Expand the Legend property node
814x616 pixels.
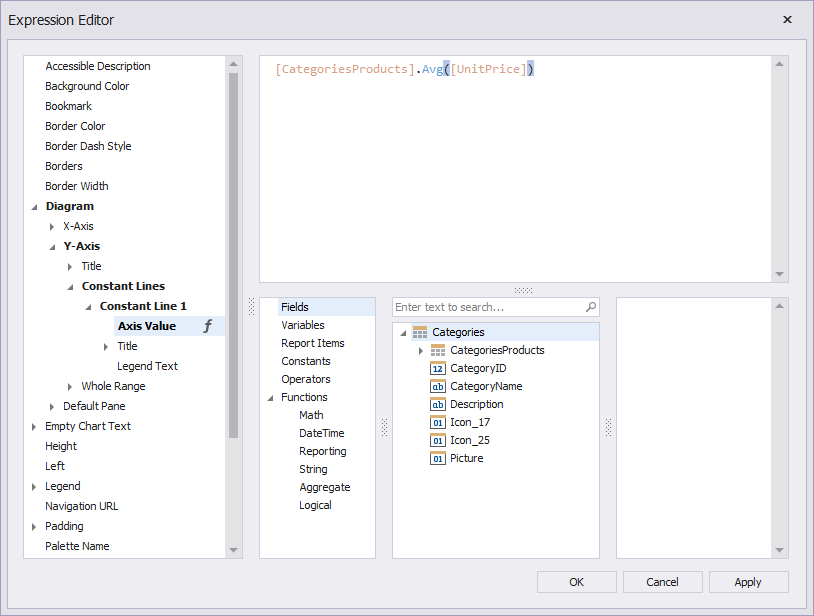pos(35,487)
